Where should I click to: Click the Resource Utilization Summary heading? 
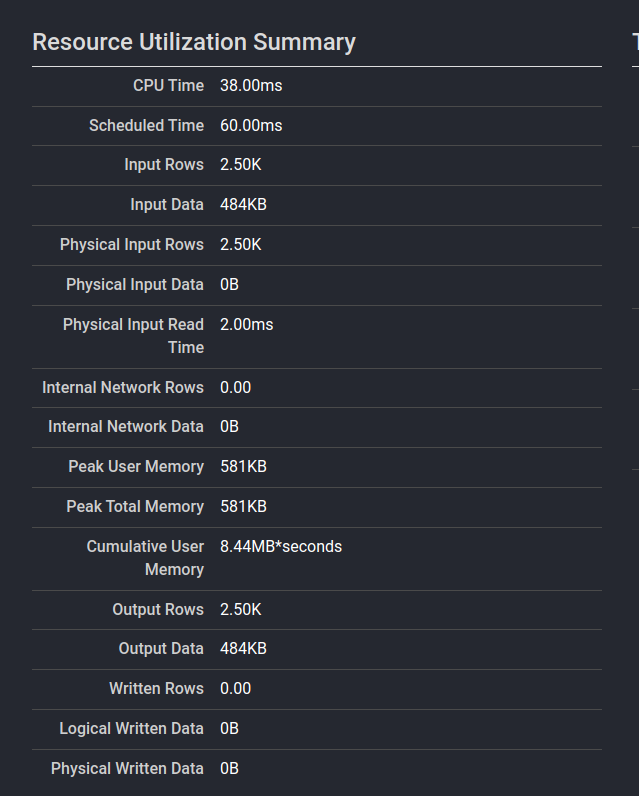(194, 42)
